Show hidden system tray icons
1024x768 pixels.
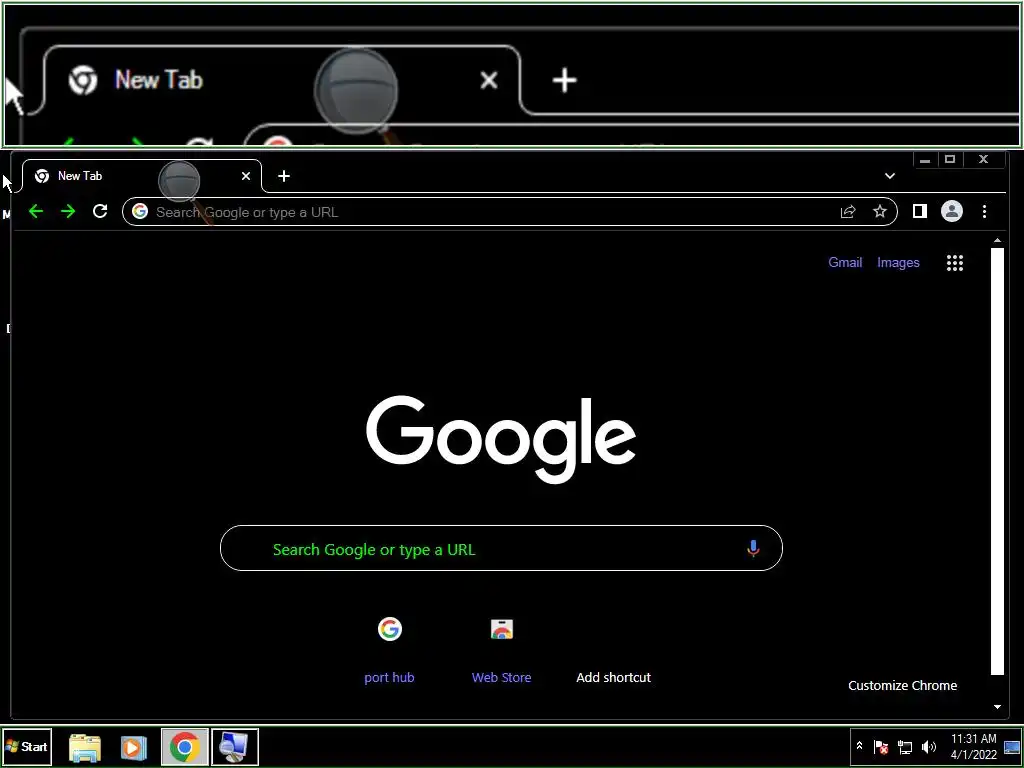point(859,746)
